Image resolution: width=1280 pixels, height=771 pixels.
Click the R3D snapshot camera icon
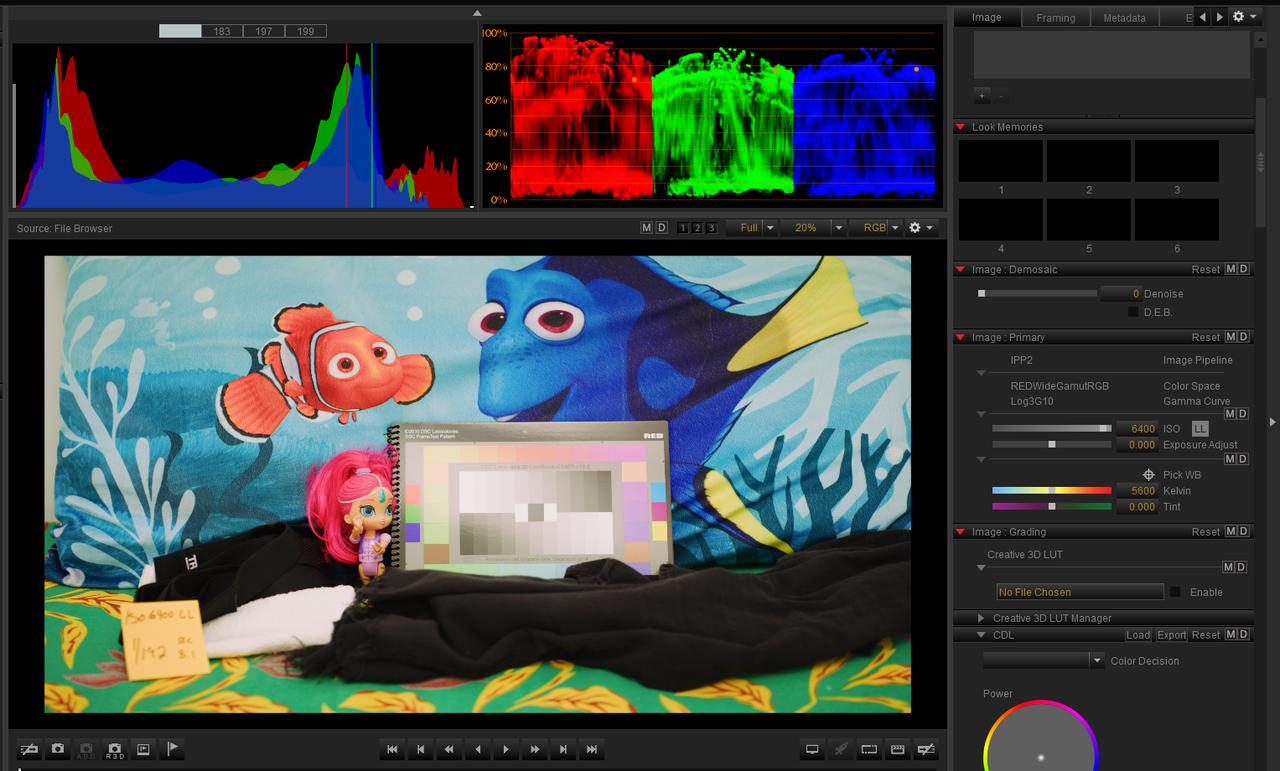(x=115, y=749)
